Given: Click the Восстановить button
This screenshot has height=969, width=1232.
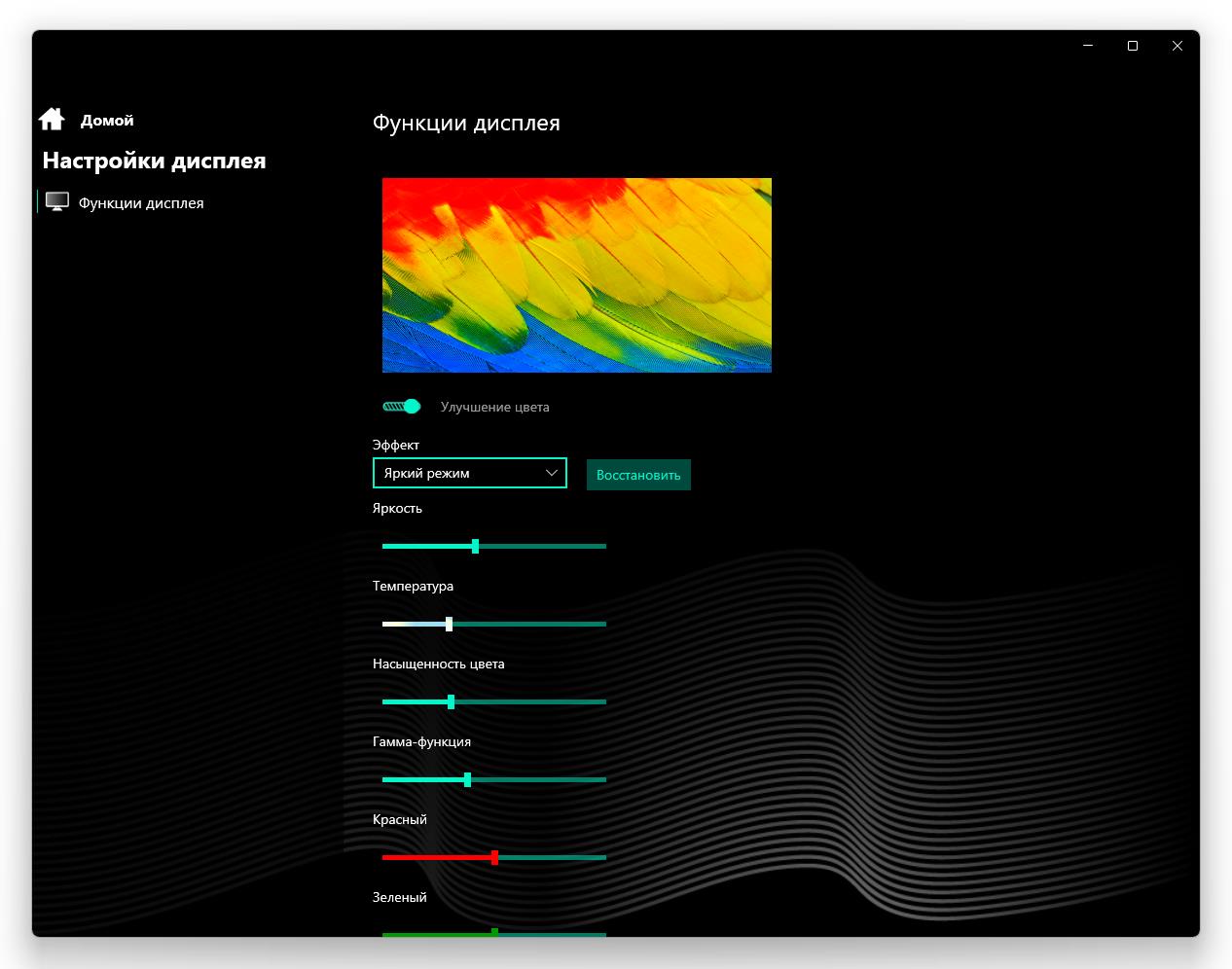Looking at the screenshot, I should click(638, 475).
